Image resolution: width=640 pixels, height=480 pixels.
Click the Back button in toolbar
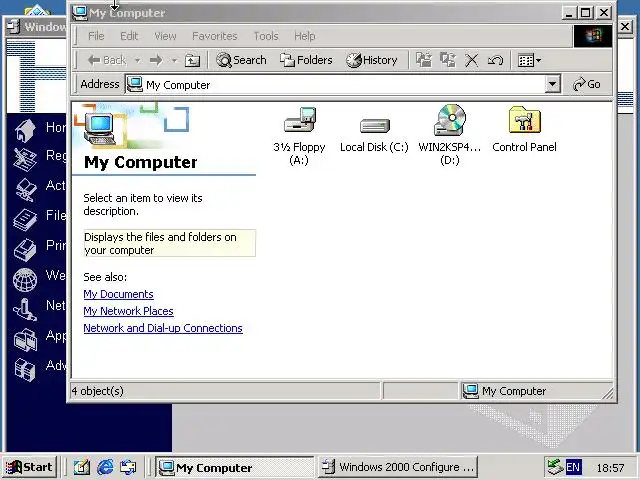(x=107, y=60)
